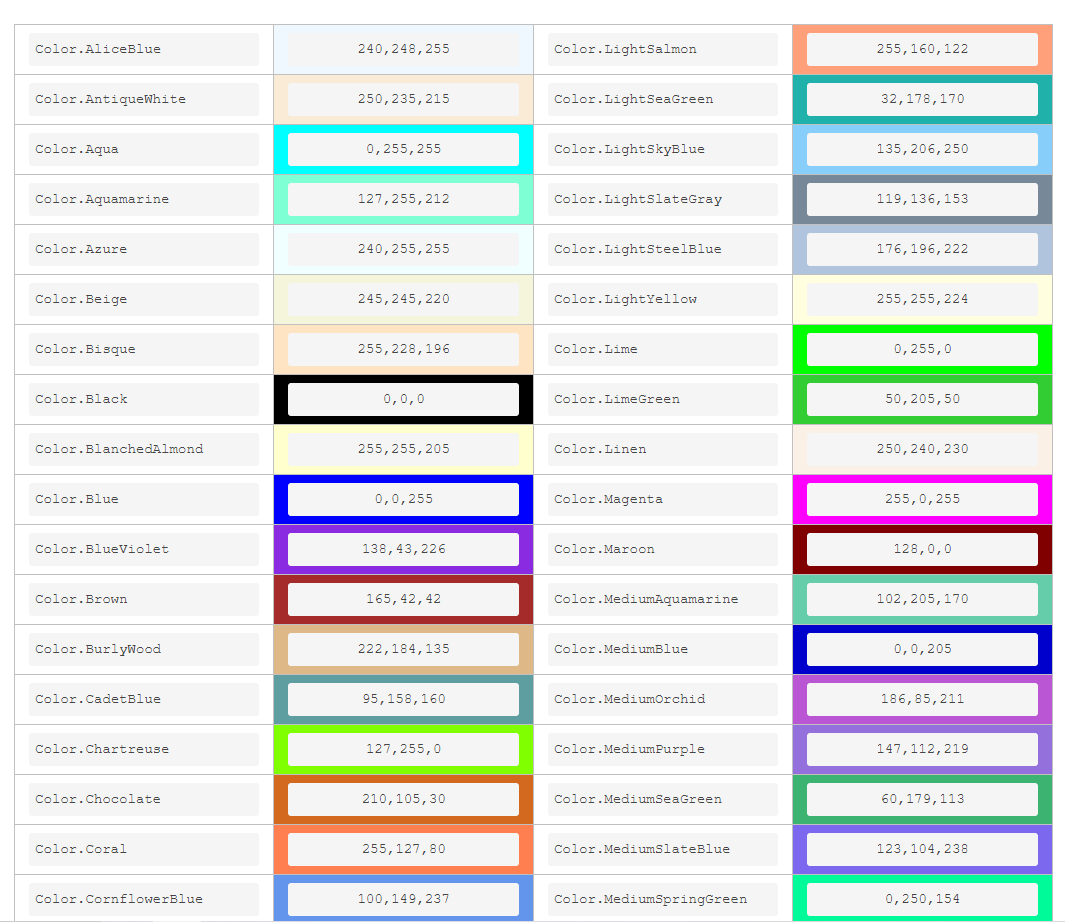Click the Color.Lime name
Screen dimensions: 1065x922
click(x=663, y=349)
